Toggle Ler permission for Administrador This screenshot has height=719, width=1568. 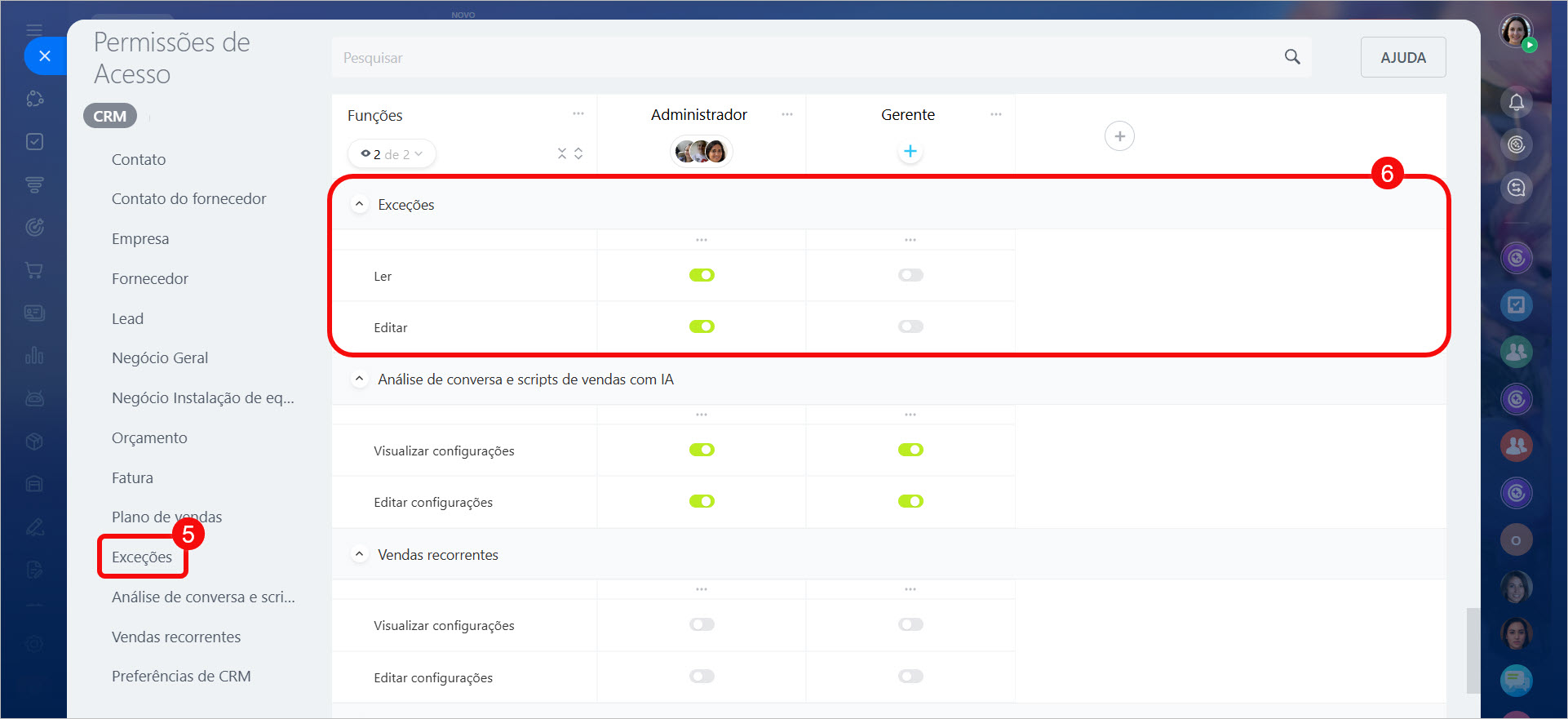(702, 275)
